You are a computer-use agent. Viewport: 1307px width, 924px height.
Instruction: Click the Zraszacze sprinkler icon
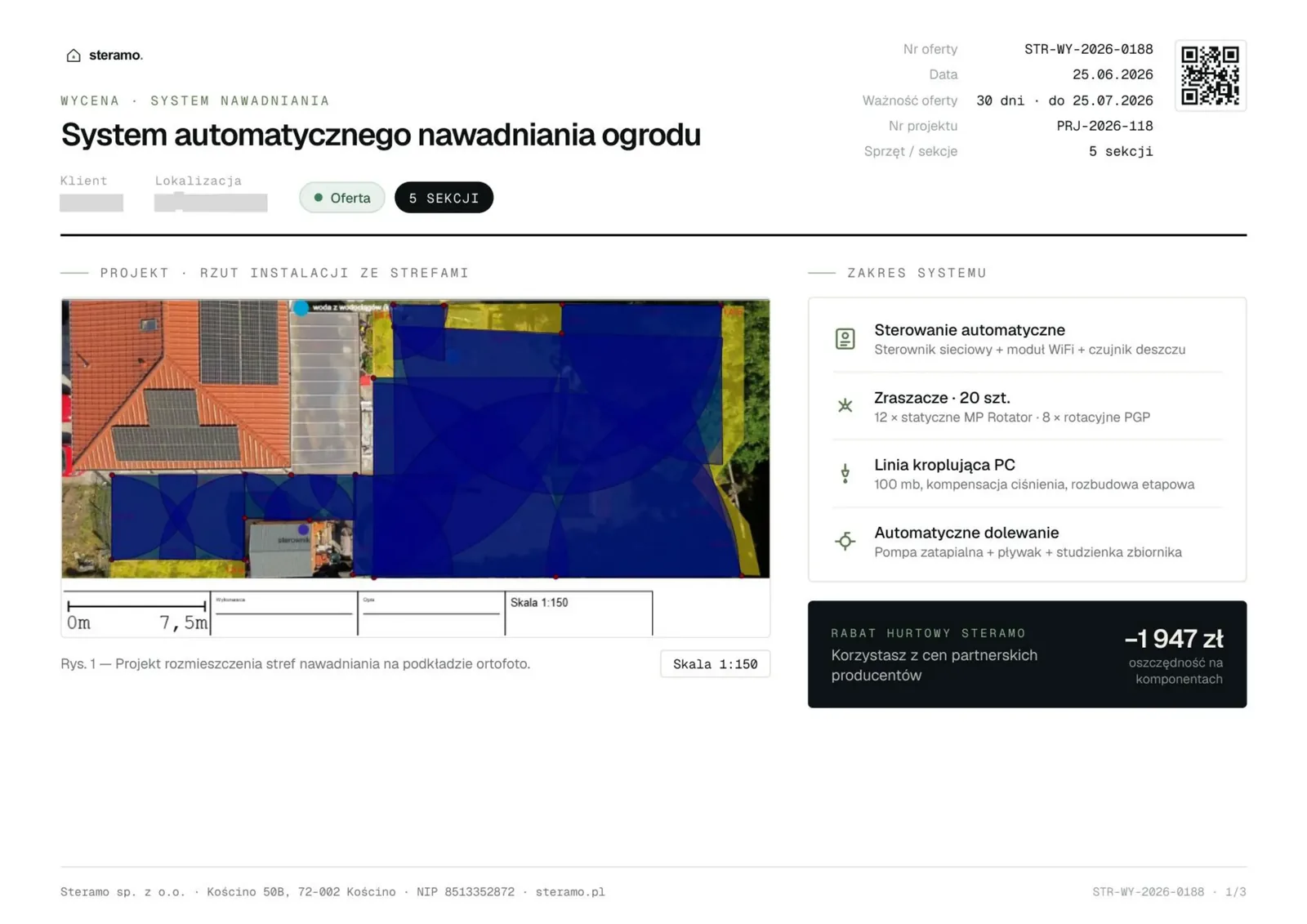coord(845,406)
